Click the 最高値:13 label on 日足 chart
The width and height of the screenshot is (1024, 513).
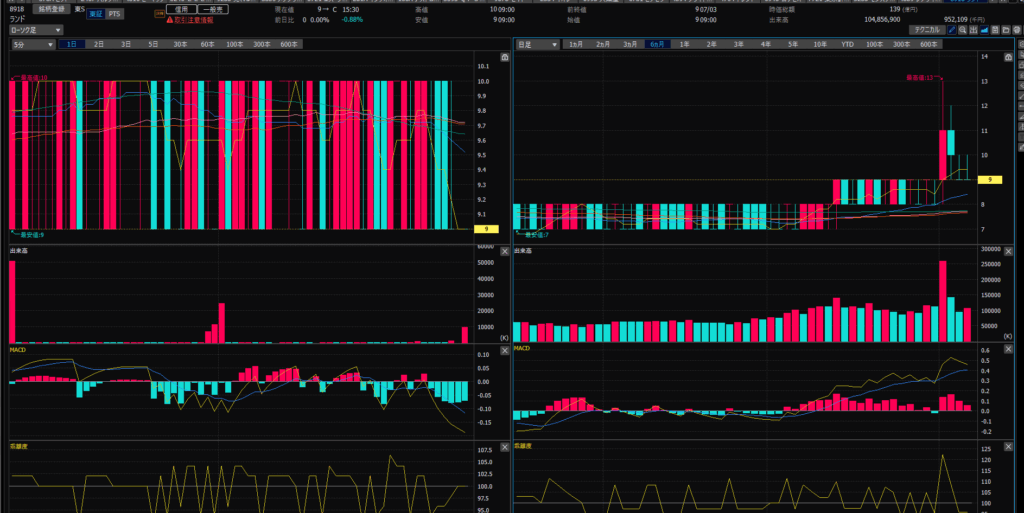tap(920, 78)
